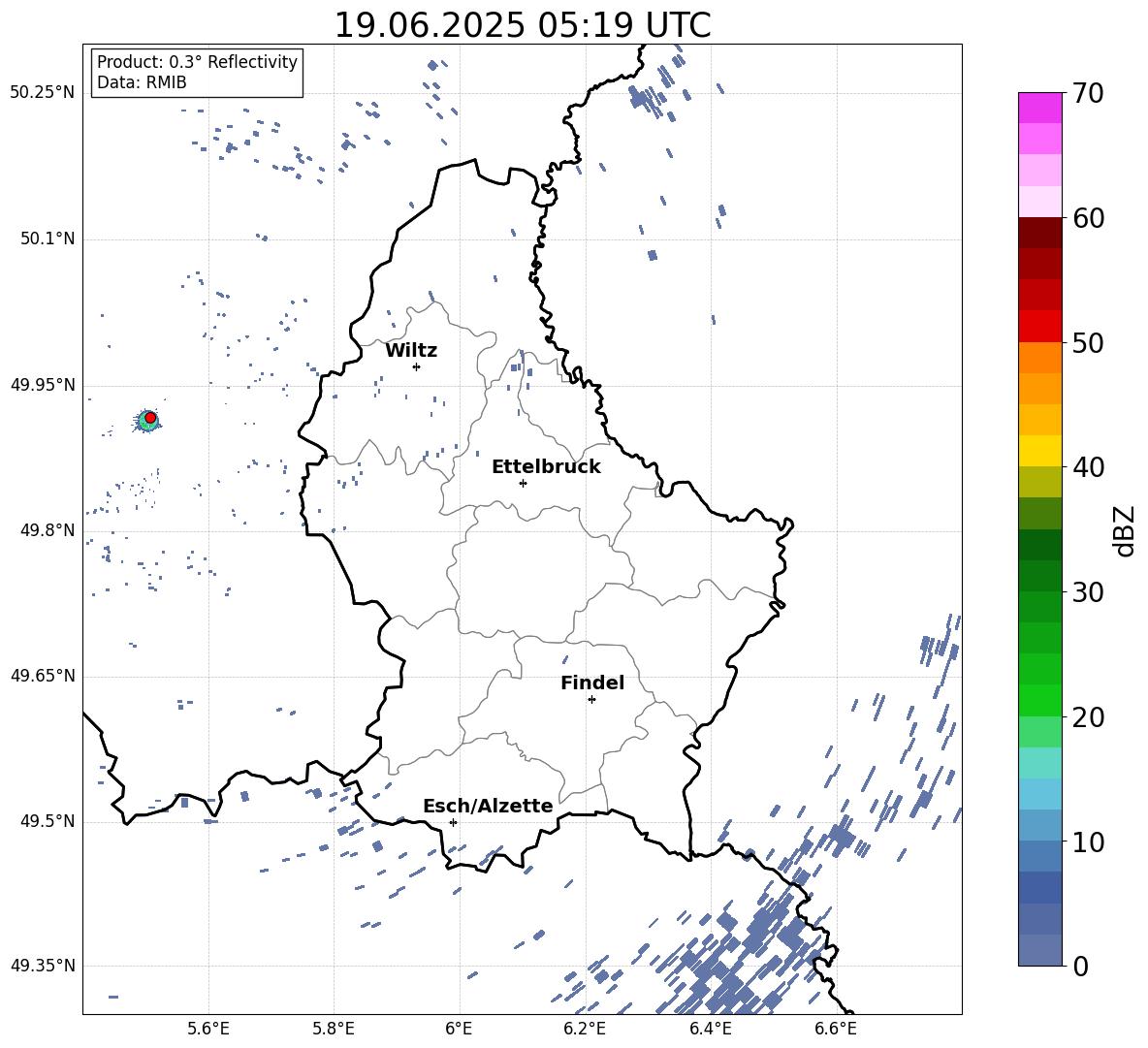Viewport: 1148px width, 1048px height.
Task: Click the olive colorbar segment below 40
Action: coord(1039,482)
